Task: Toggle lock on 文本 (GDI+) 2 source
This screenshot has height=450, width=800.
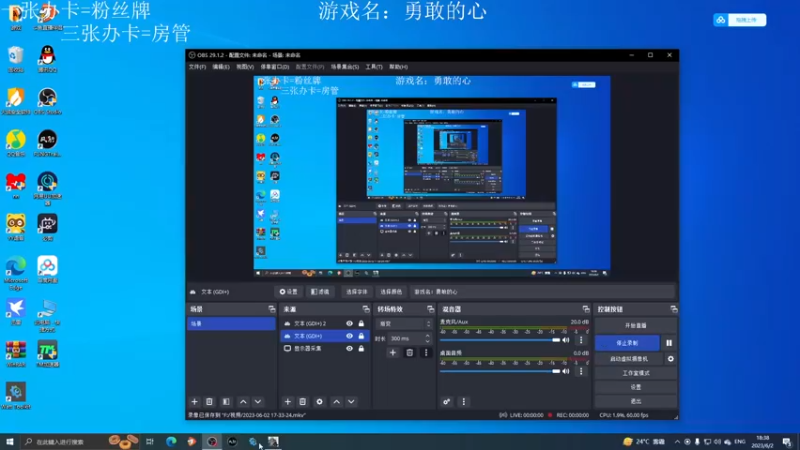Action: [361, 323]
